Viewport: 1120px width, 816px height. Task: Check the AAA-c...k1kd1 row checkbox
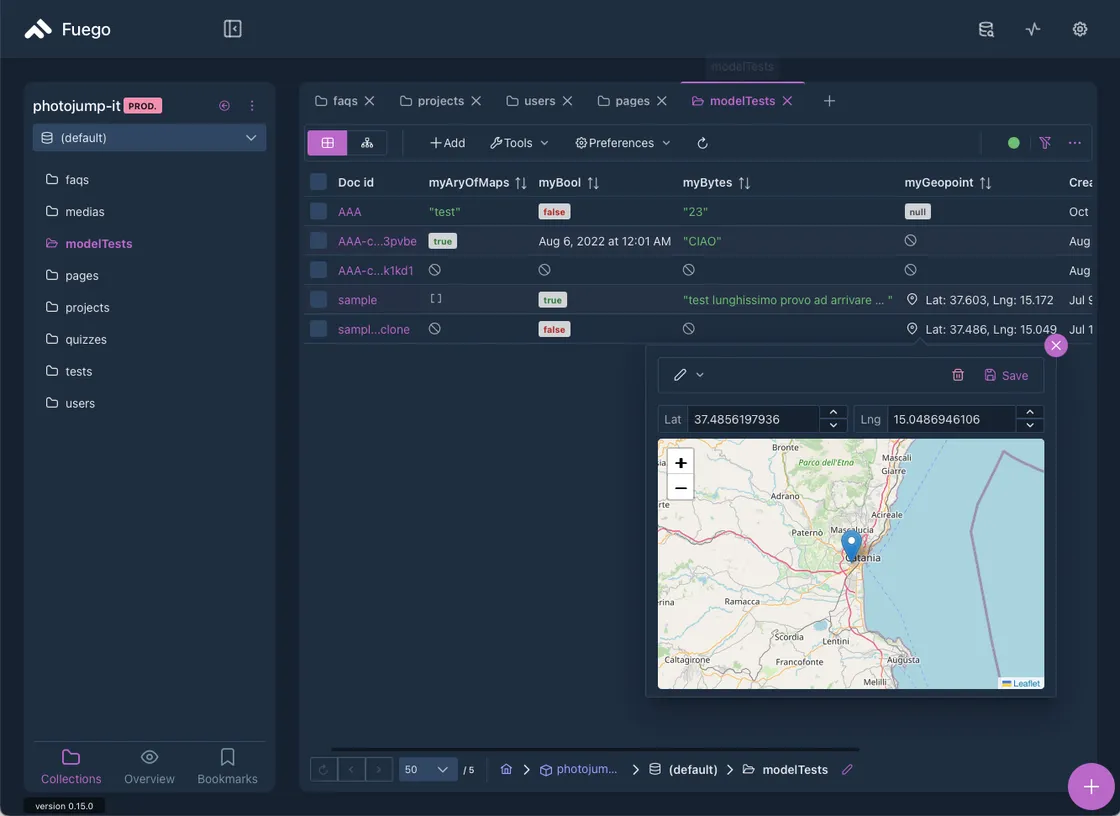(319, 270)
